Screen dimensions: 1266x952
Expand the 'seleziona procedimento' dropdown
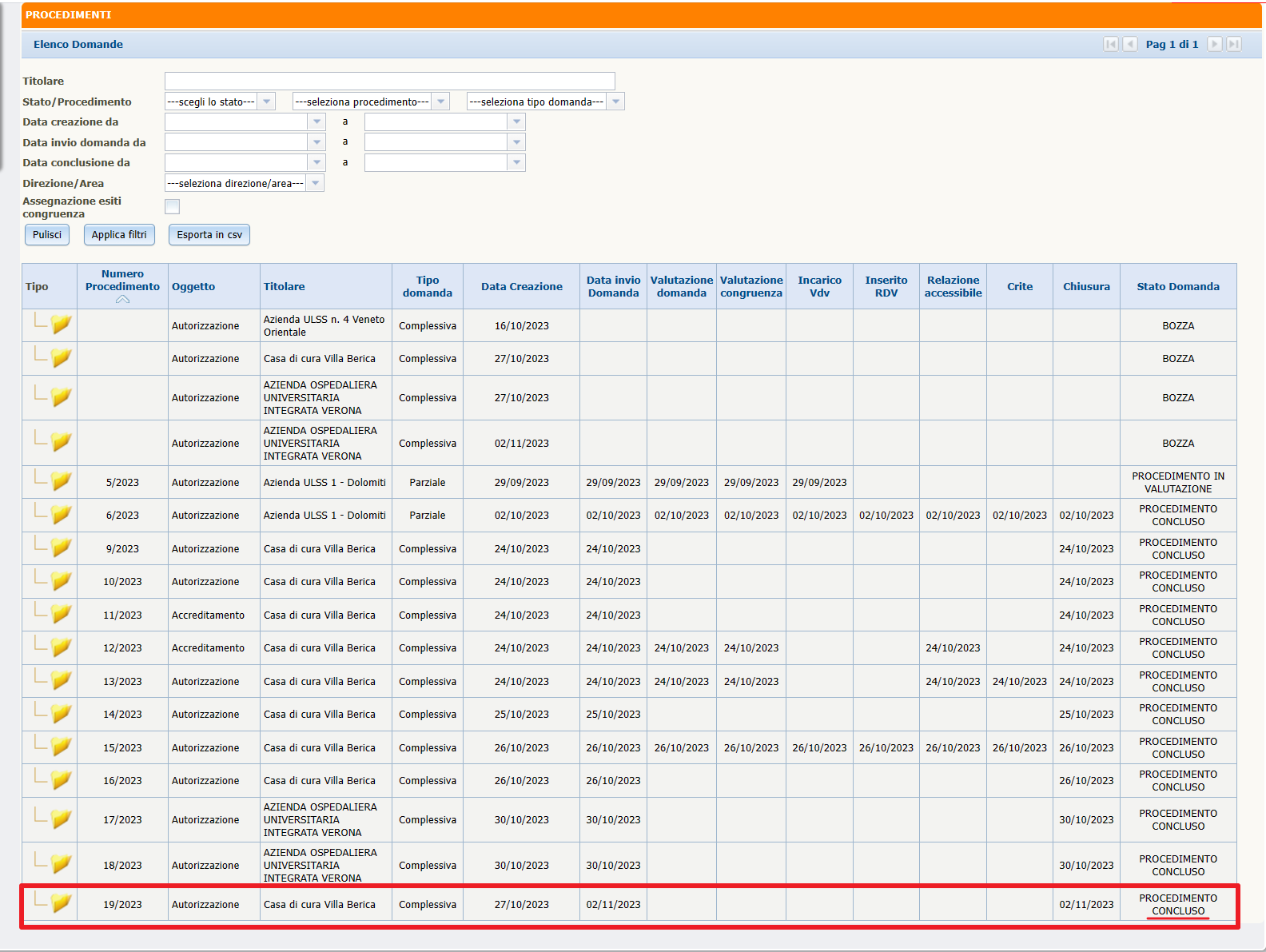(370, 102)
